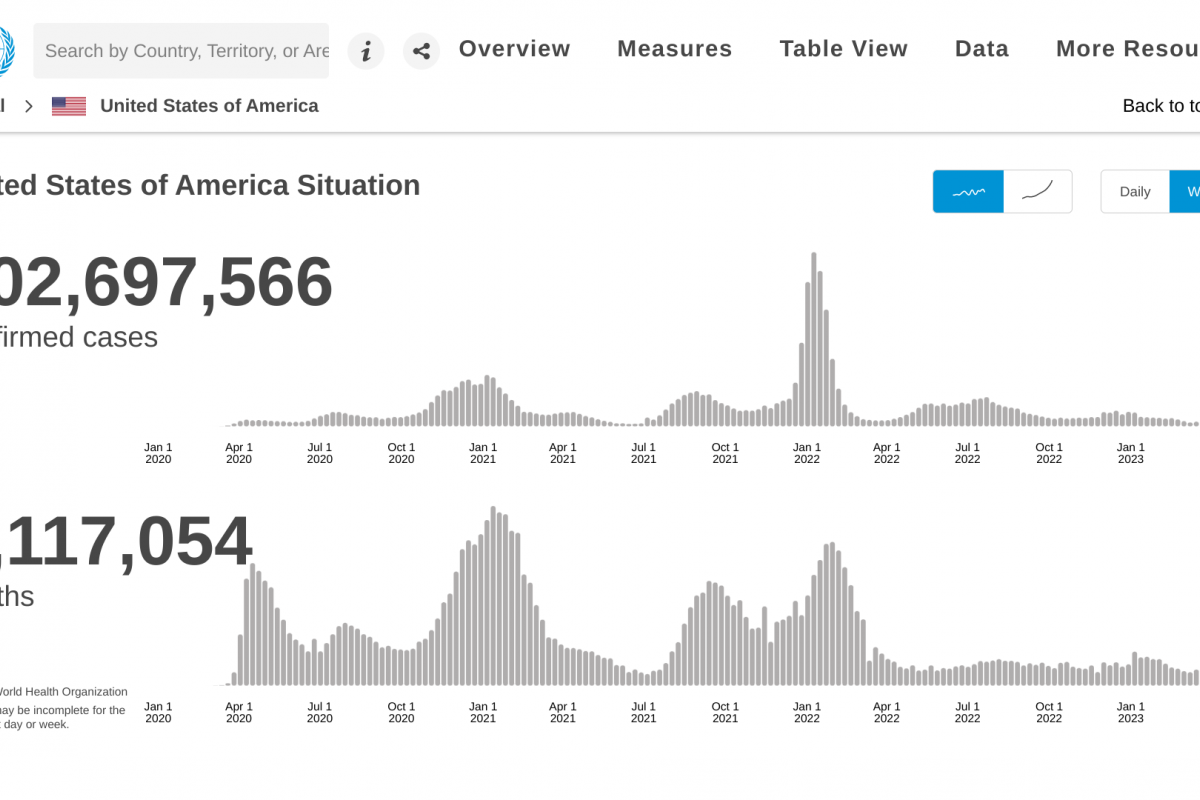Go to Table View tab
The image size is (1200, 800).
(x=843, y=49)
